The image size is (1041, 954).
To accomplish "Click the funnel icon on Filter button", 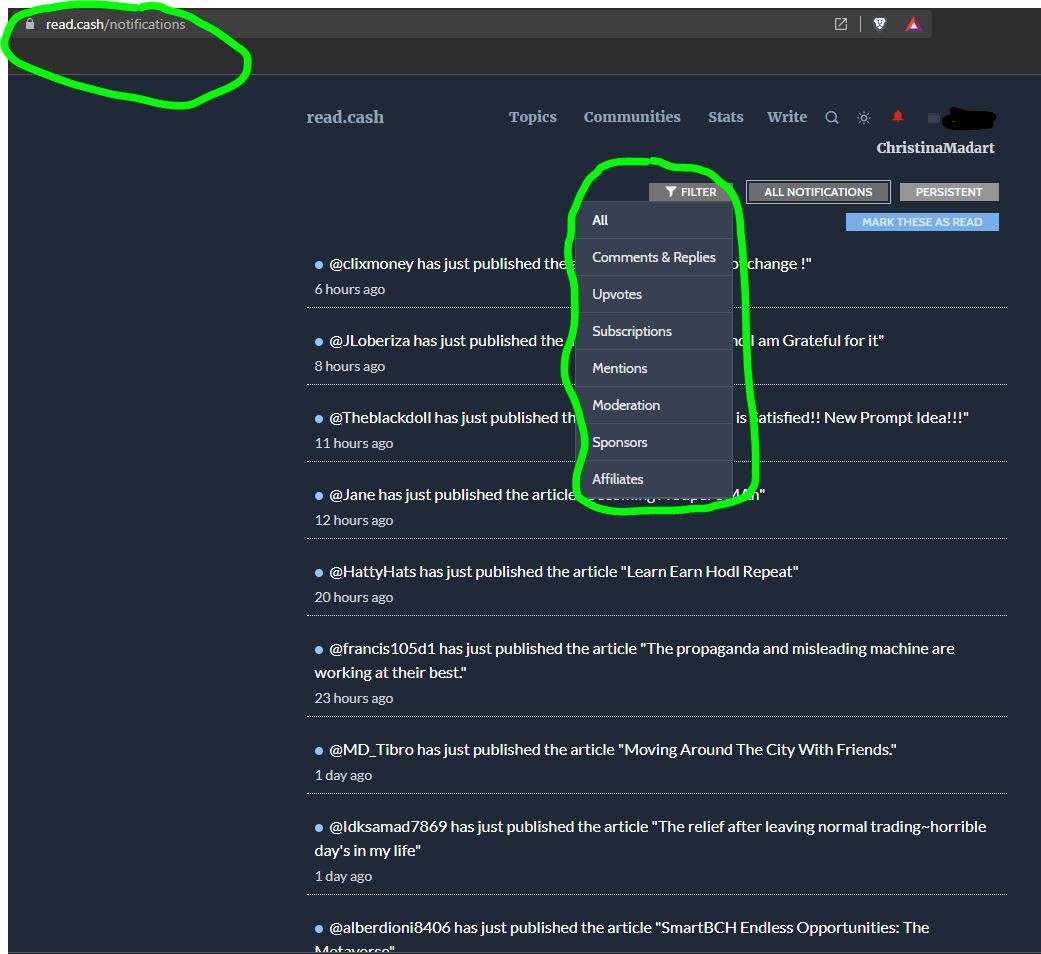I will [671, 192].
